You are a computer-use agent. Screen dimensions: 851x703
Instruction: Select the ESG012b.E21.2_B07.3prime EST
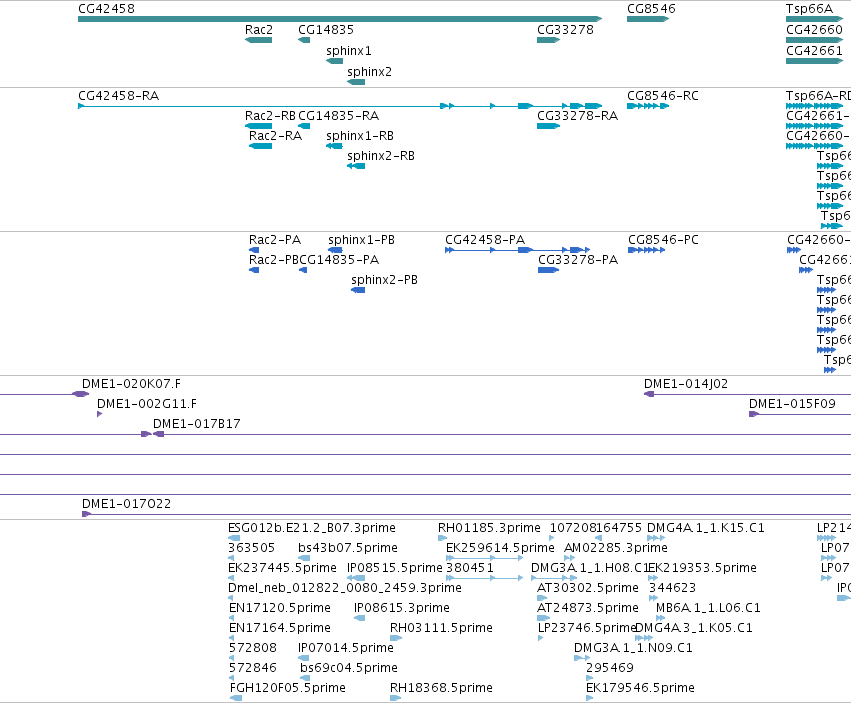pos(234,538)
